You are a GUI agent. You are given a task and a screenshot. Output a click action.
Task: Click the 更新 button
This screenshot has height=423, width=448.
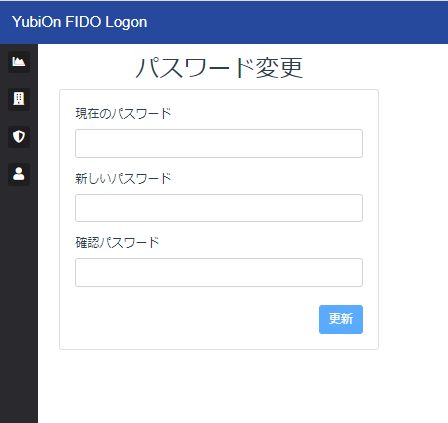click(x=341, y=319)
